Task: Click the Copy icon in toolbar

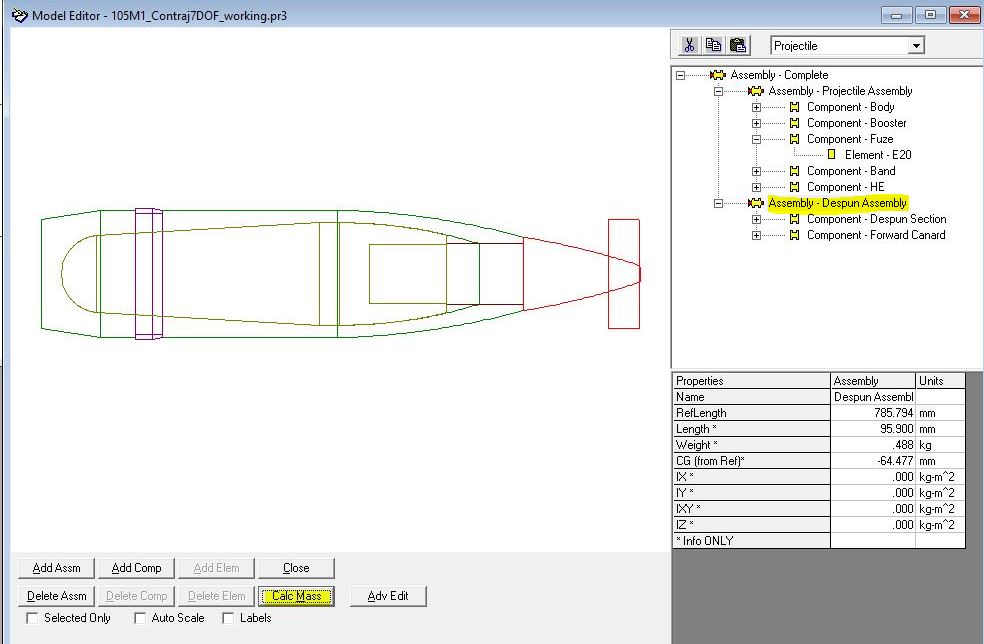Action: coord(713,45)
